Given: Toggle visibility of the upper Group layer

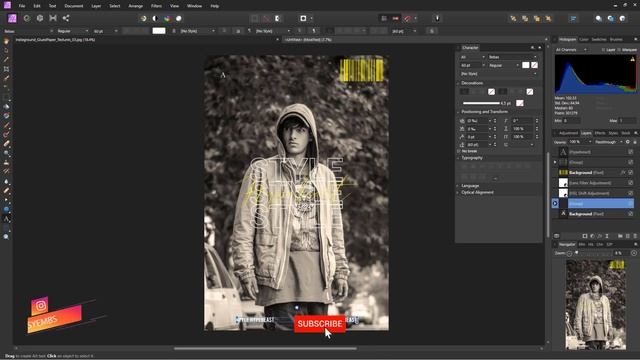Looking at the screenshot, I should (631, 162).
